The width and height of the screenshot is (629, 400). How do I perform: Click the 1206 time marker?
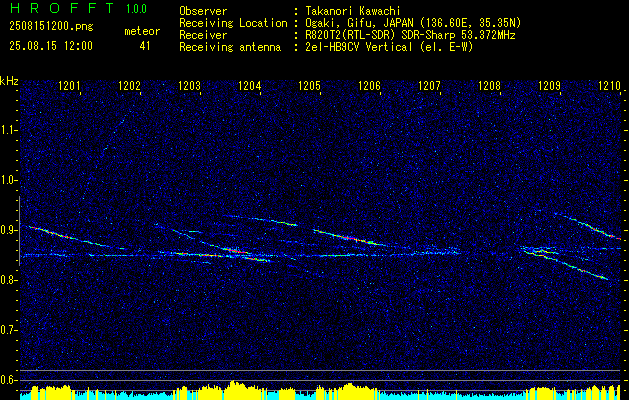point(369,85)
